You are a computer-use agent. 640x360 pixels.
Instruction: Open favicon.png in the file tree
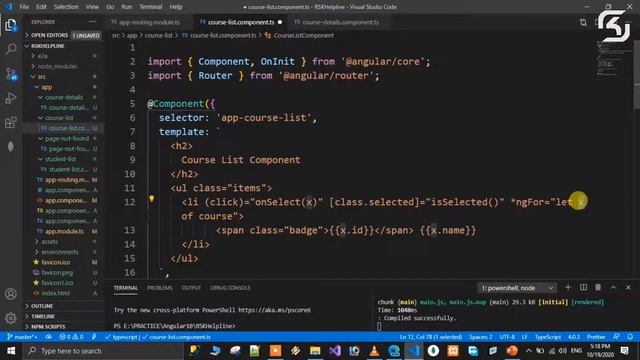[x=57, y=272]
